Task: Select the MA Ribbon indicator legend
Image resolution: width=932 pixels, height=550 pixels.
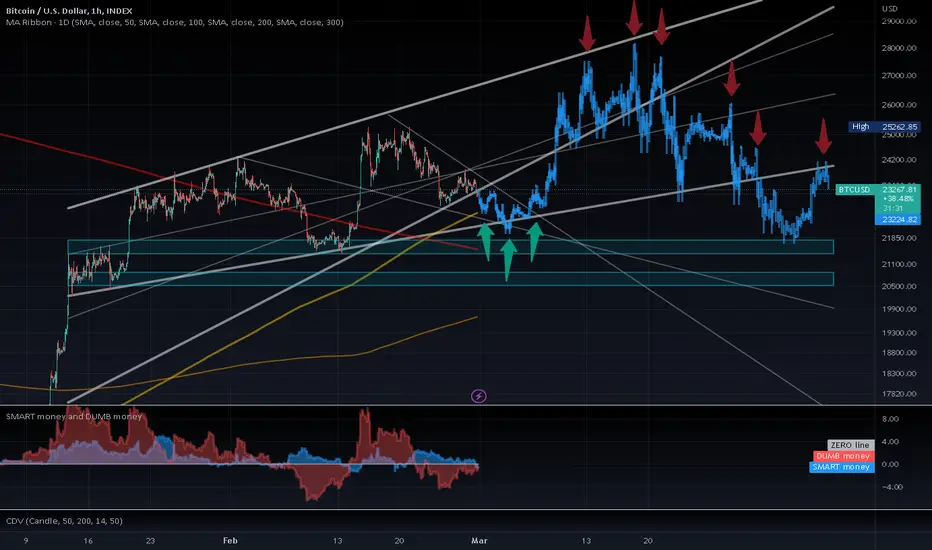Action: 175,23
